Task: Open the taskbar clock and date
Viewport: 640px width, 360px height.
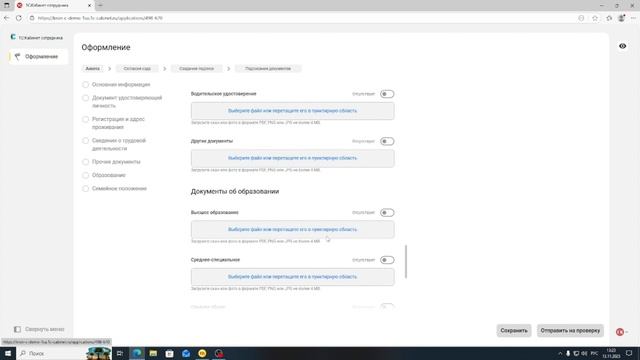Action: pyautogui.click(x=611, y=353)
